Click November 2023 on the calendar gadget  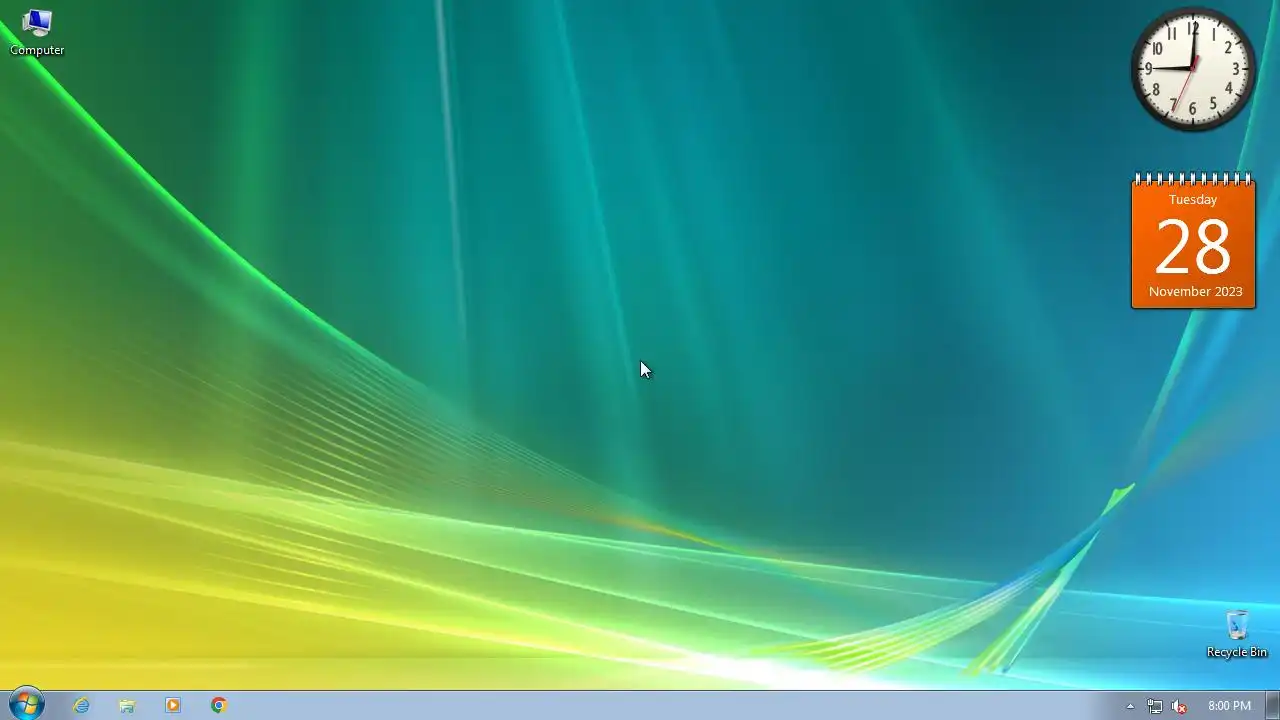tap(1195, 292)
